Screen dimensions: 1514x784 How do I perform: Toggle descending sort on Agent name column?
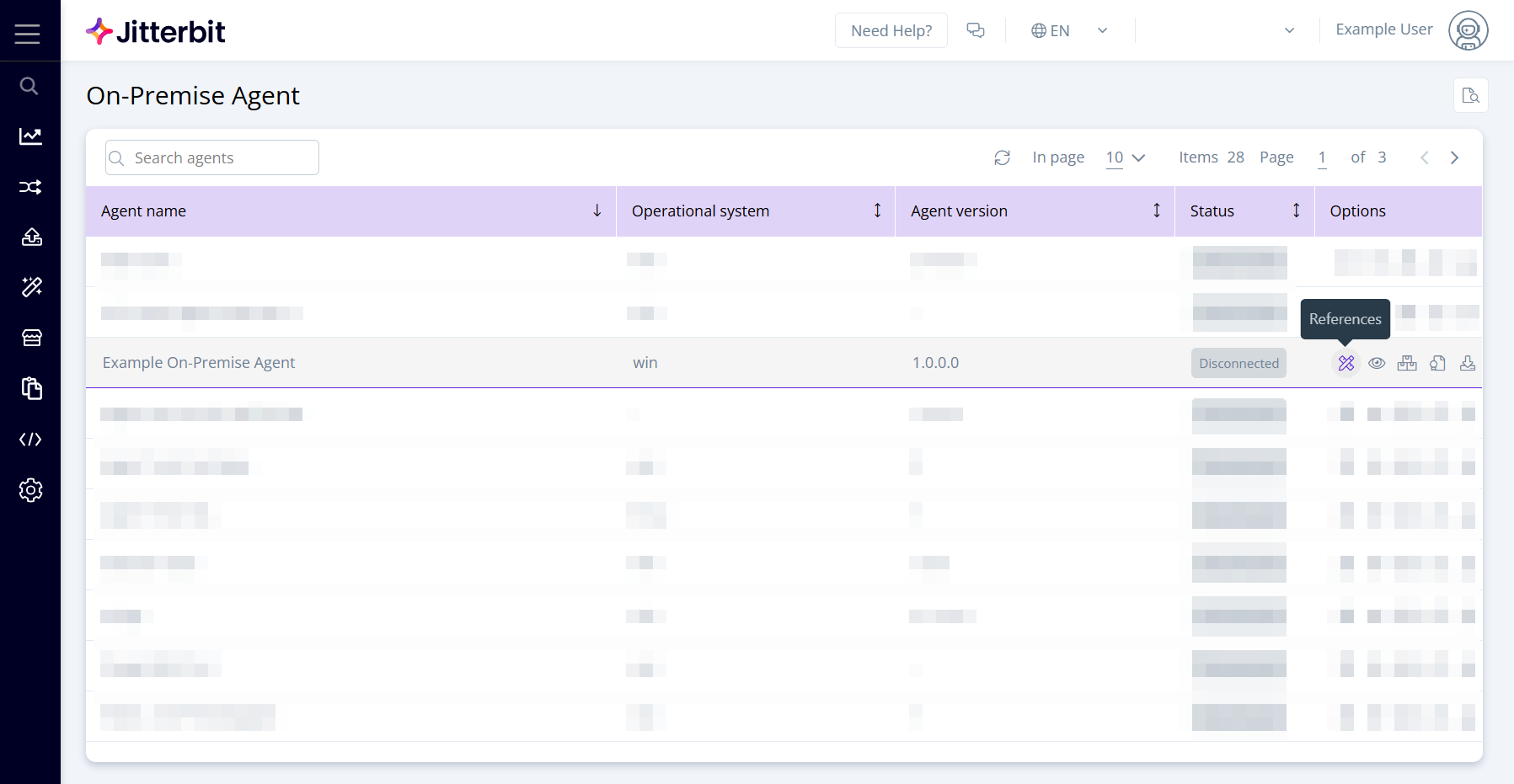[x=597, y=211]
